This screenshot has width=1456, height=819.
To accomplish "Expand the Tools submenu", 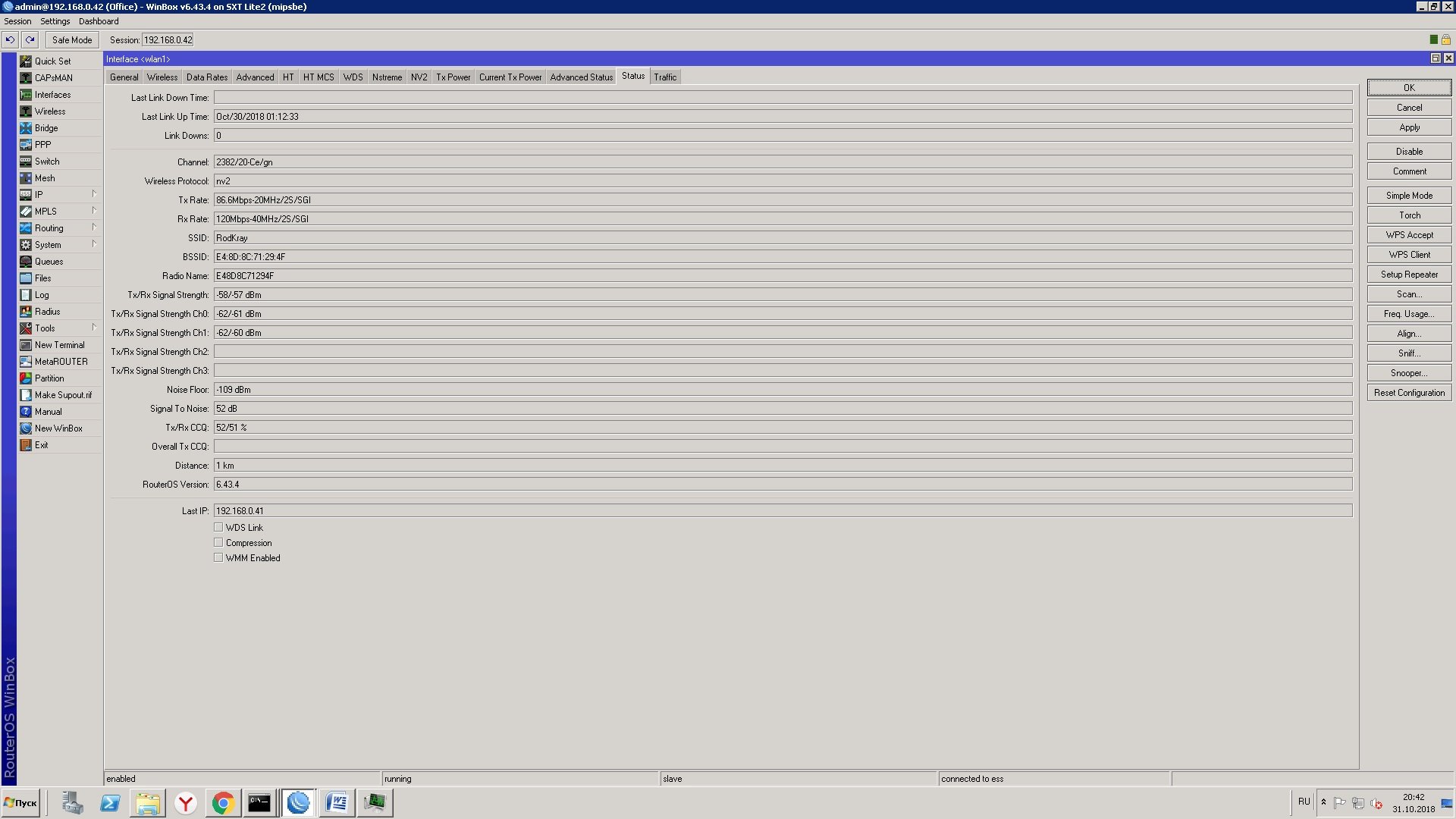I will pyautogui.click(x=94, y=328).
